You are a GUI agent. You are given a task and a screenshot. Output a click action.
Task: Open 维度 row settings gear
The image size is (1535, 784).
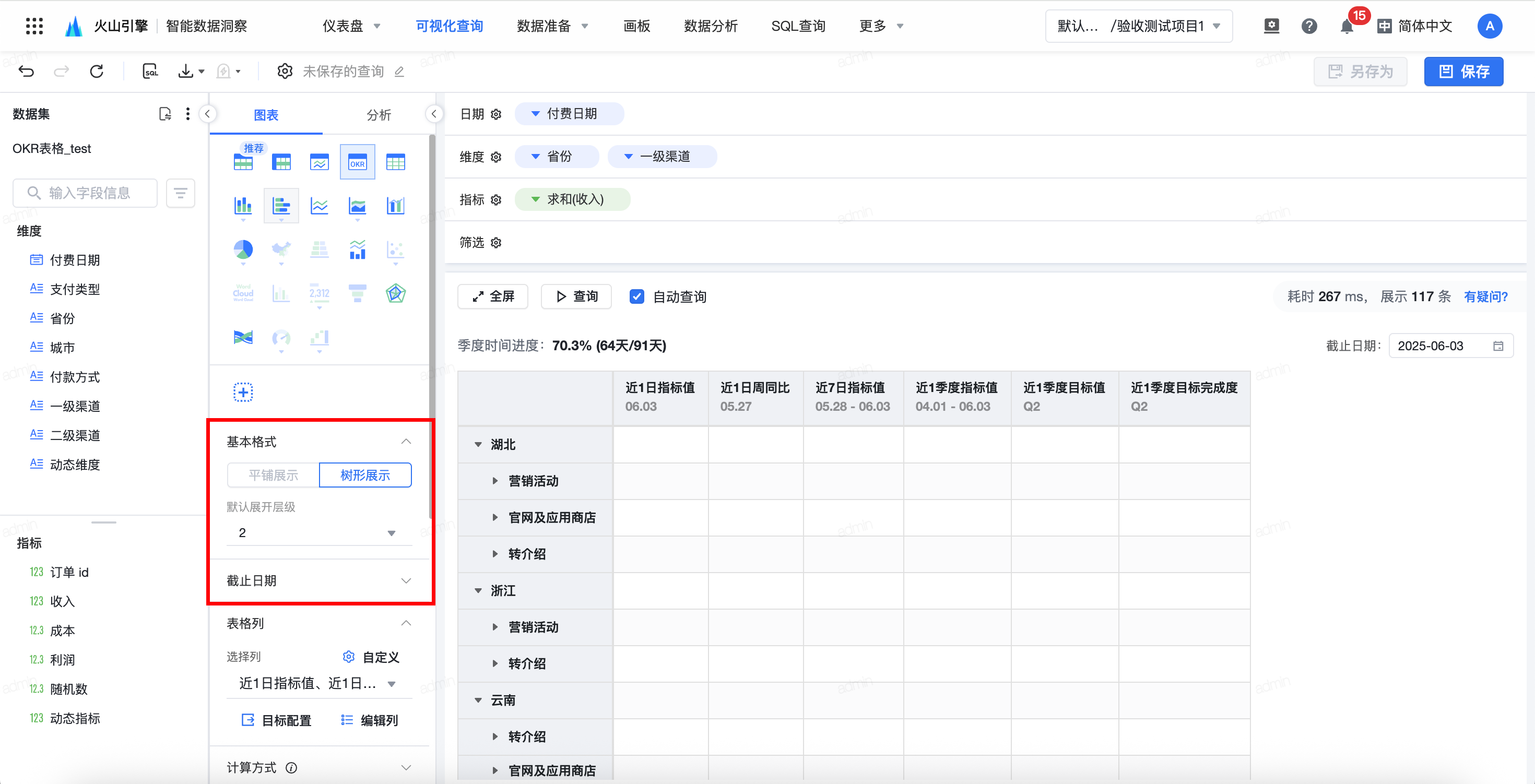point(496,157)
